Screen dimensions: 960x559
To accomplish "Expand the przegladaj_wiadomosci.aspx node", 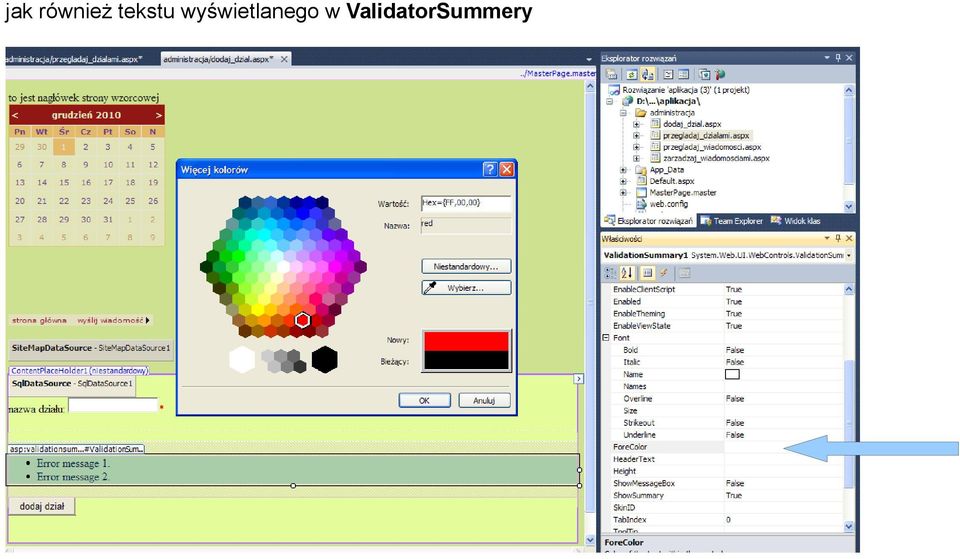I will (637, 147).
